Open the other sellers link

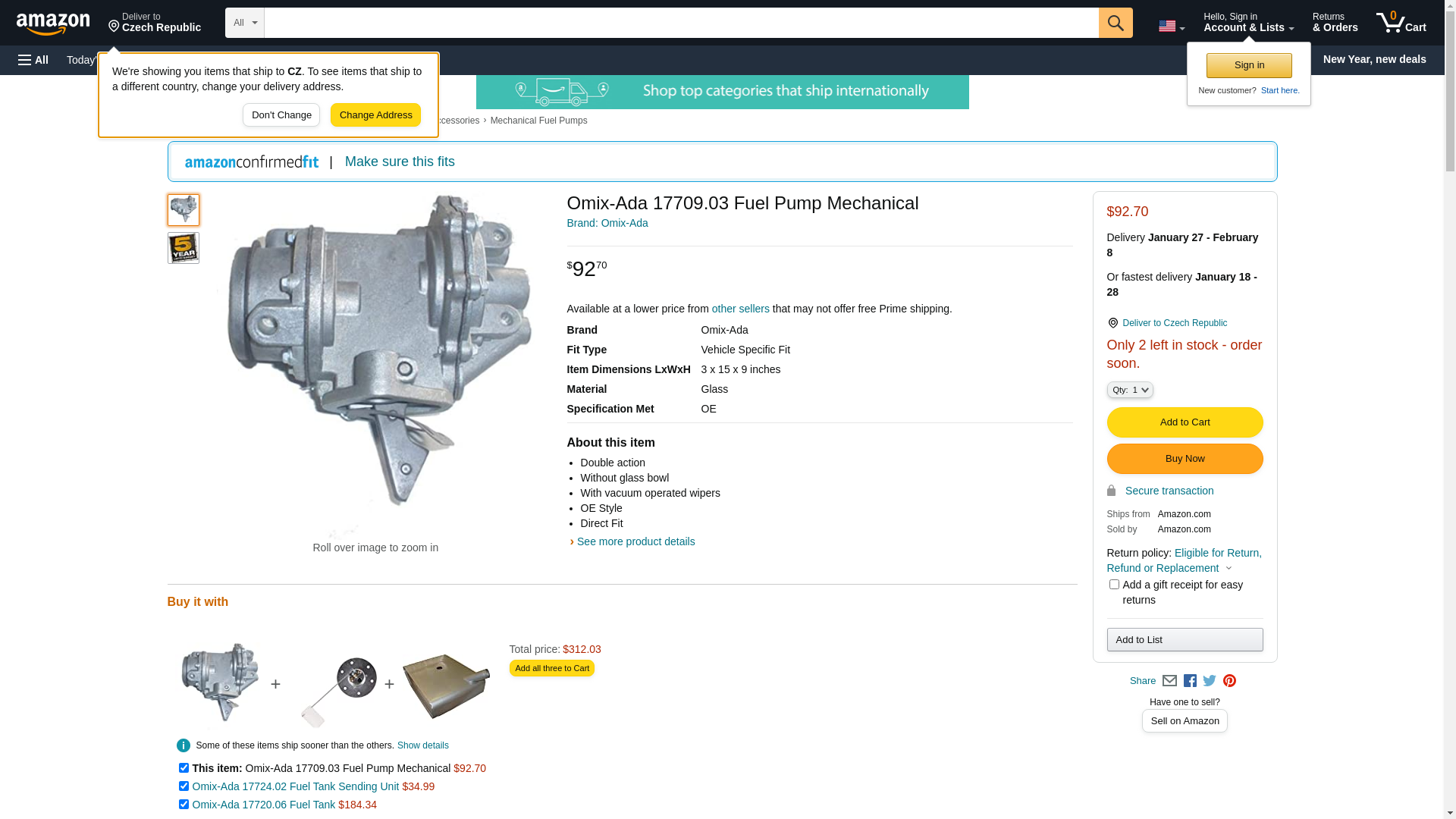(740, 309)
